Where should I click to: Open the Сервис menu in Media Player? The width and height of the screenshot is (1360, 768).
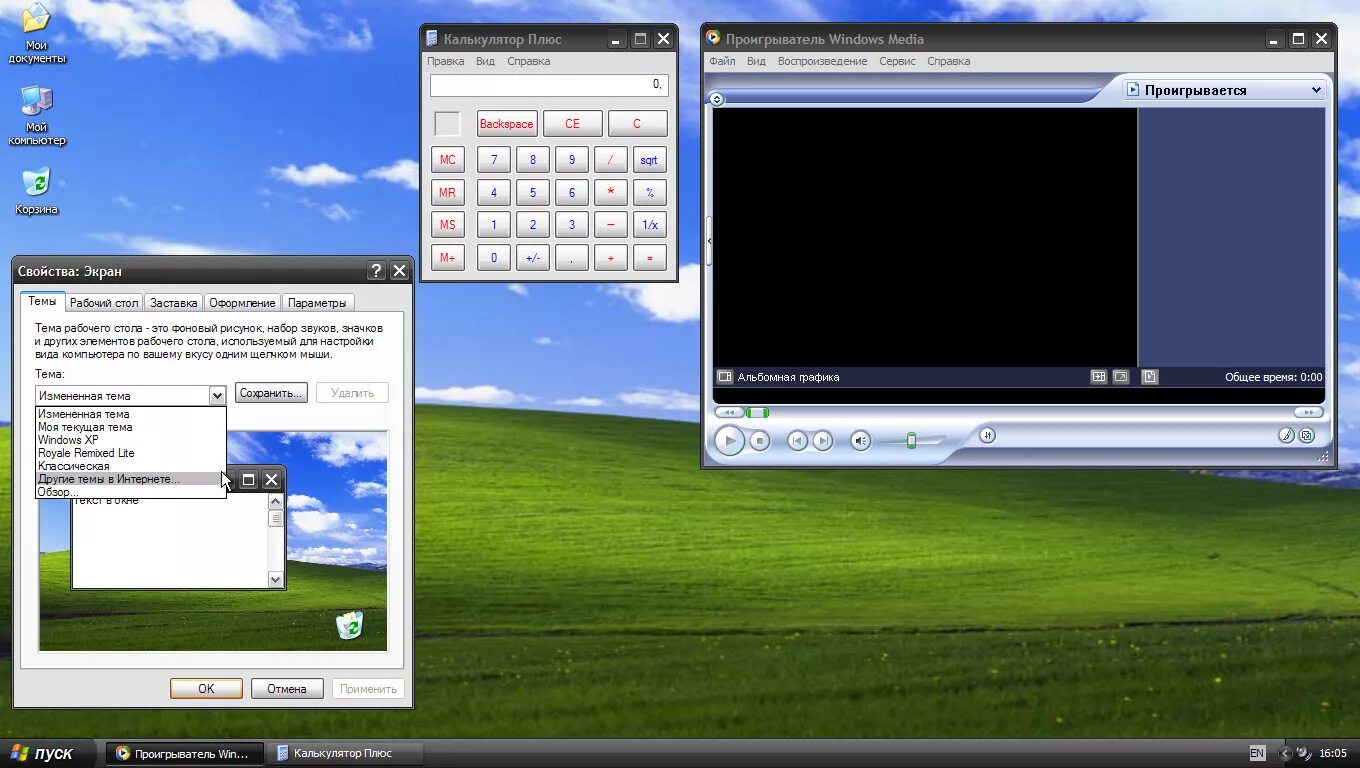(896, 61)
